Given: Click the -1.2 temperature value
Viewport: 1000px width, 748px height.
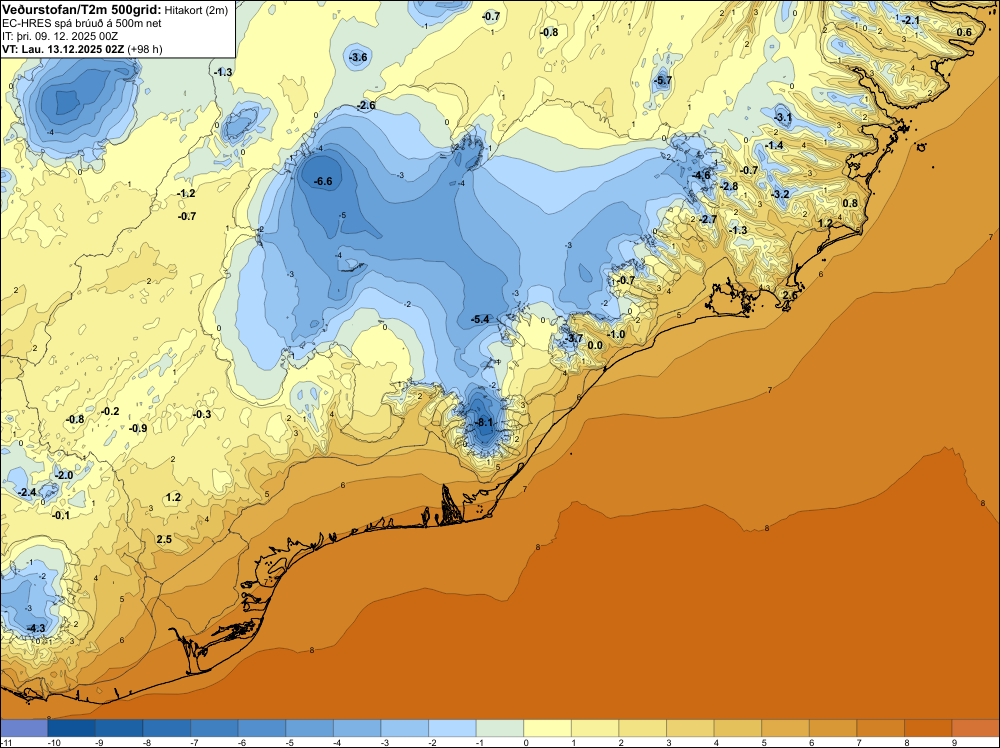Looking at the screenshot, I should click(186, 193).
